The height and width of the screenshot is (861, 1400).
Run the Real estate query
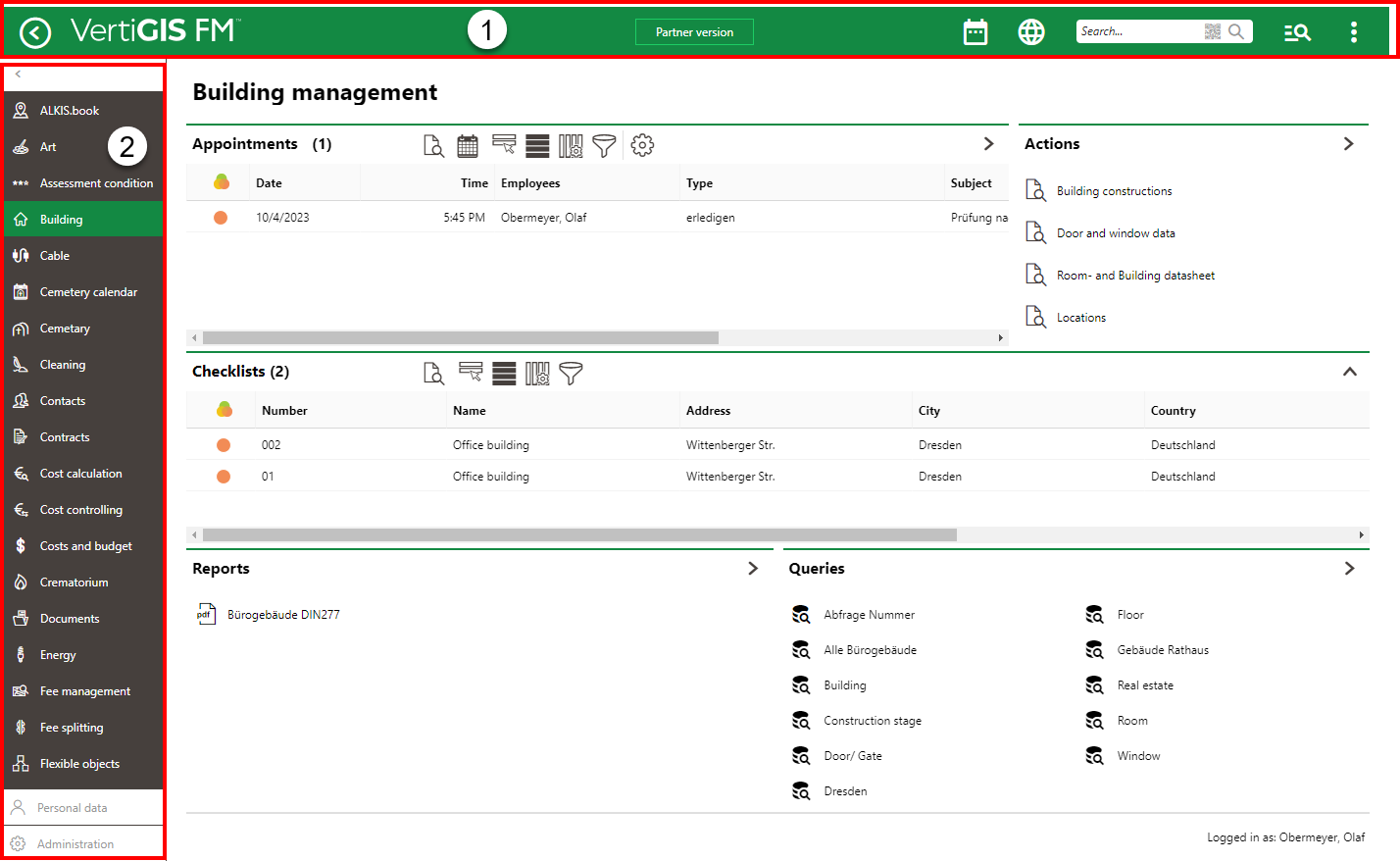click(x=1145, y=685)
